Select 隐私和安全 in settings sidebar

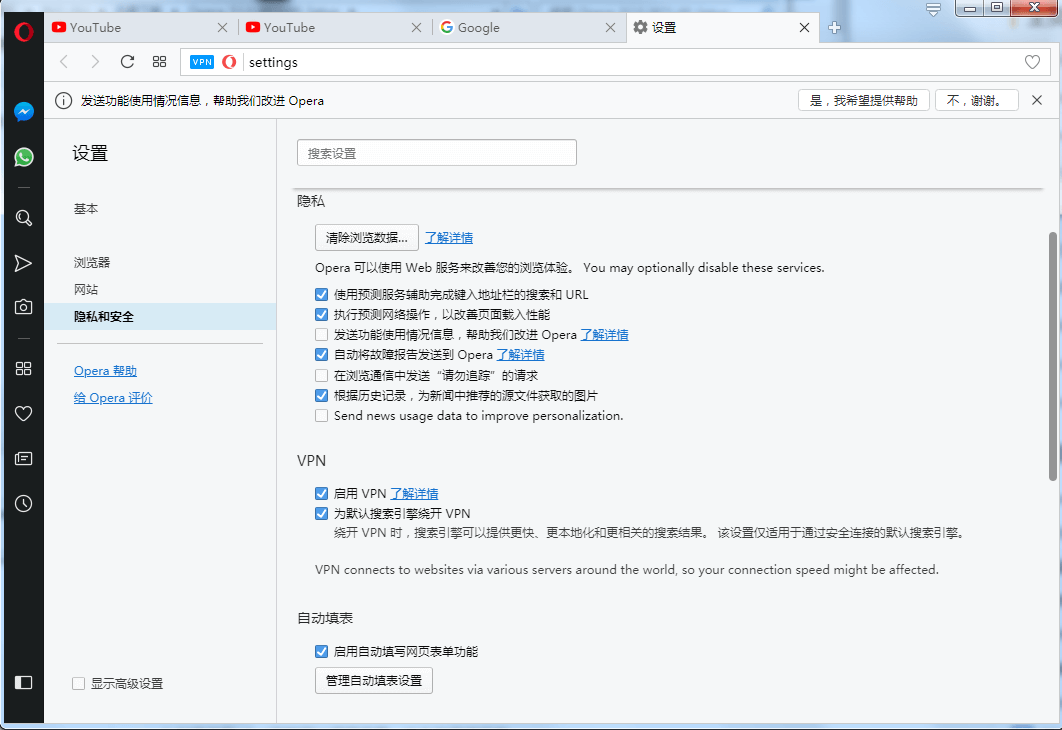161,316
